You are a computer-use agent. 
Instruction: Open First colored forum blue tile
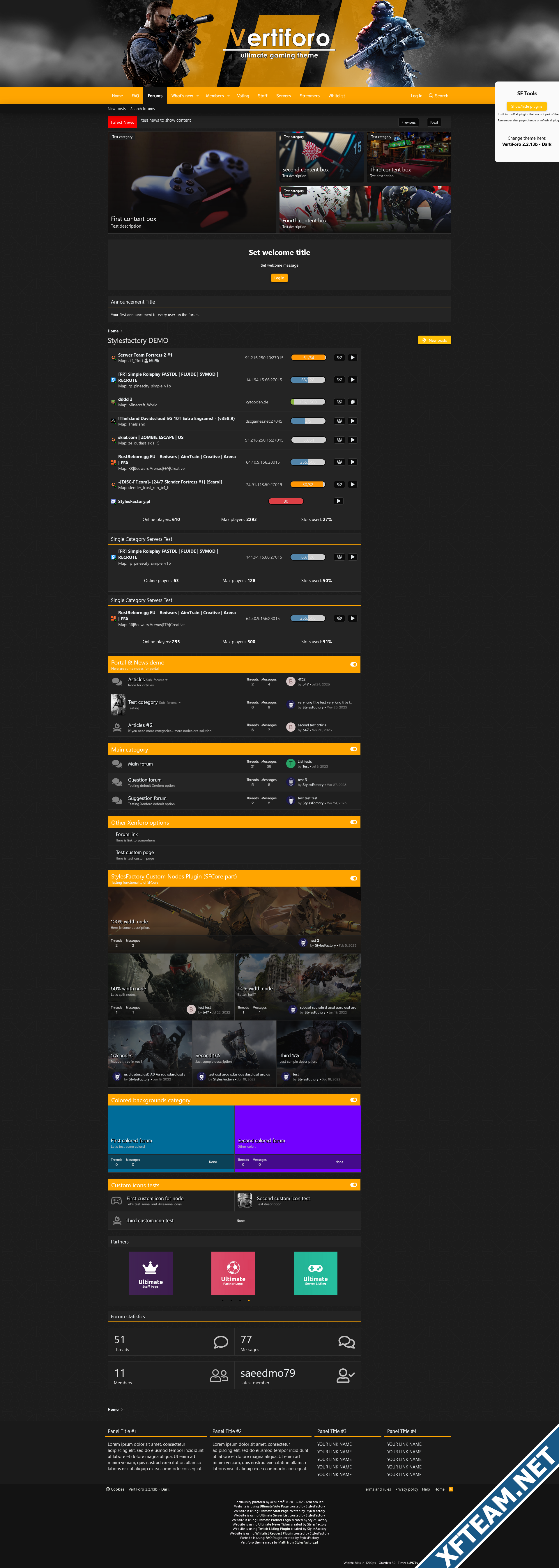point(171,1138)
